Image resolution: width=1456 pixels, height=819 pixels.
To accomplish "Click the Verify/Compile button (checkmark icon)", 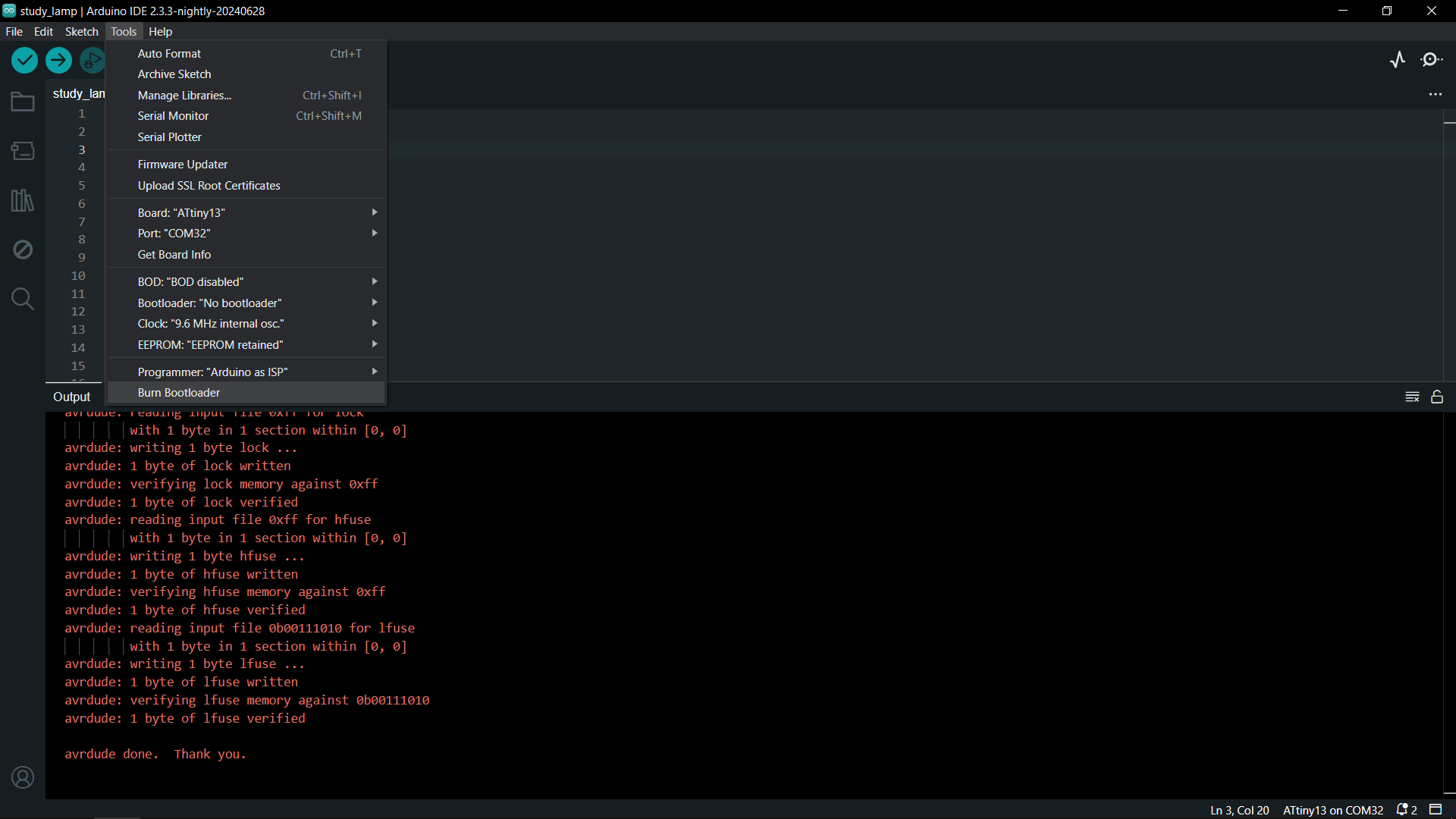I will tap(24, 61).
